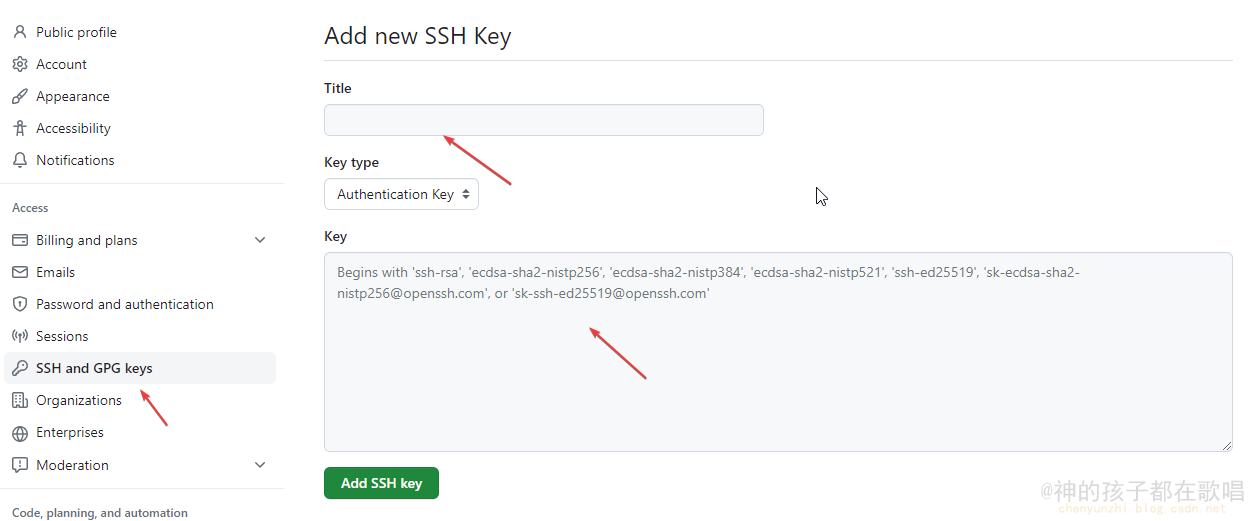Click the Account gear icon
Screen dimensions: 1248x521
pyautogui.click(x=19, y=64)
